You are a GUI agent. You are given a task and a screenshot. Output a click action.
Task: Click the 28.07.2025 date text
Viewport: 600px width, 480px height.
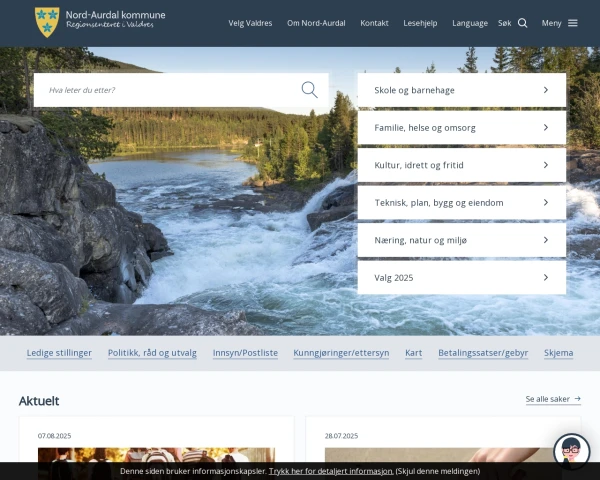[341, 436]
